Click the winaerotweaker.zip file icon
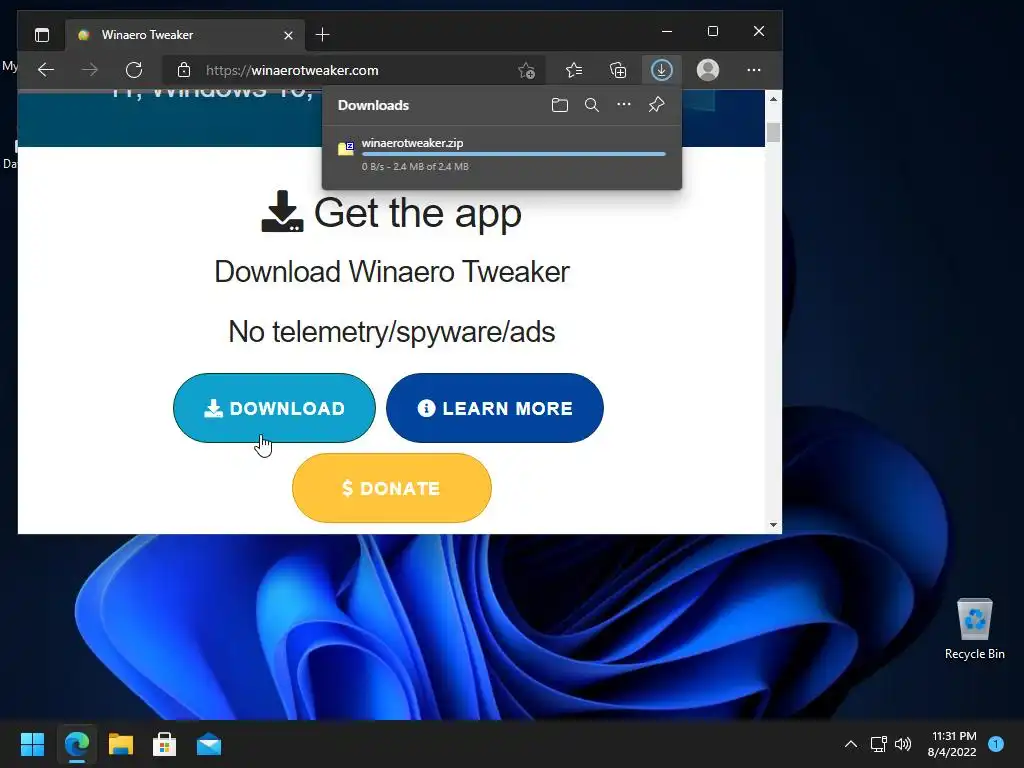Screen dimensions: 1024x768 coord(346,148)
